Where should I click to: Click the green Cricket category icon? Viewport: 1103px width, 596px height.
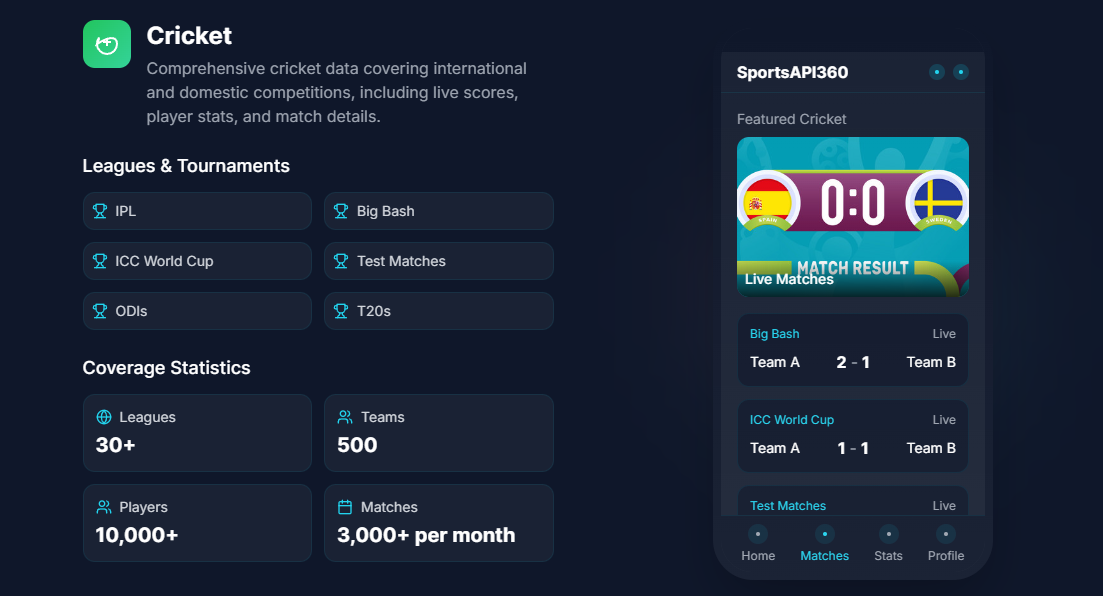tap(107, 44)
